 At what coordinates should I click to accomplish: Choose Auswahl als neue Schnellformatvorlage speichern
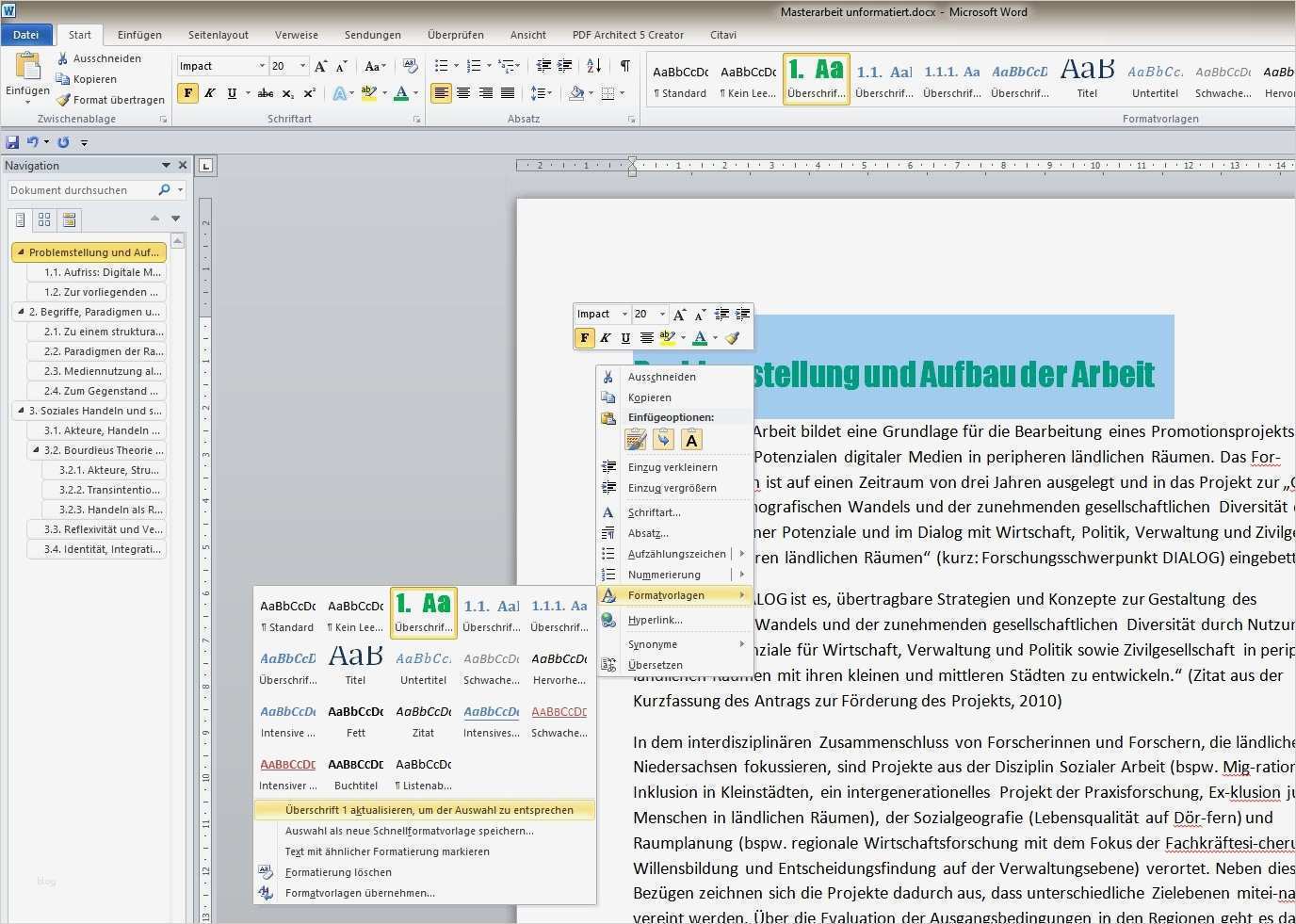point(409,830)
